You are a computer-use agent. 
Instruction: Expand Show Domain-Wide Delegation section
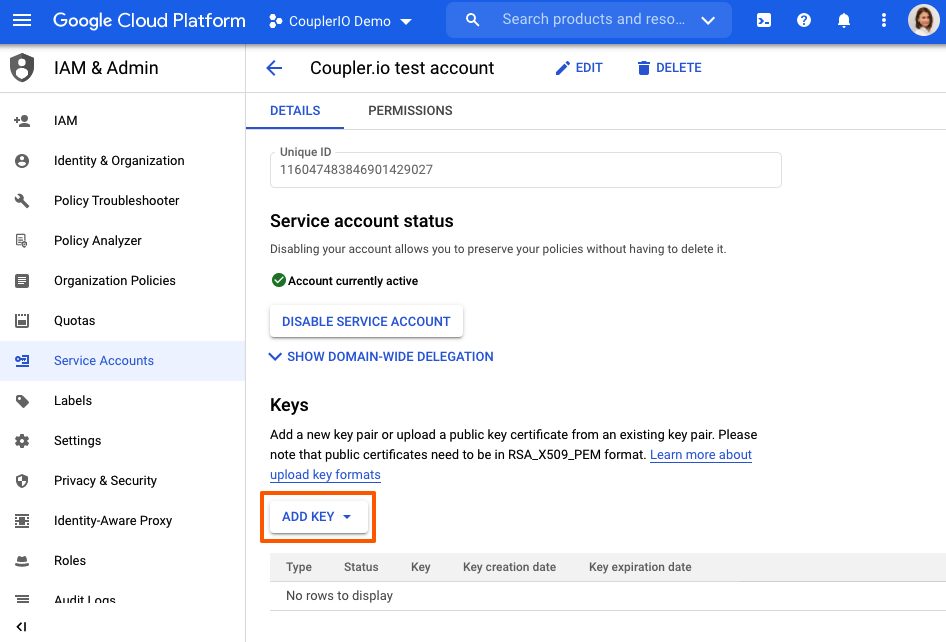(x=381, y=356)
